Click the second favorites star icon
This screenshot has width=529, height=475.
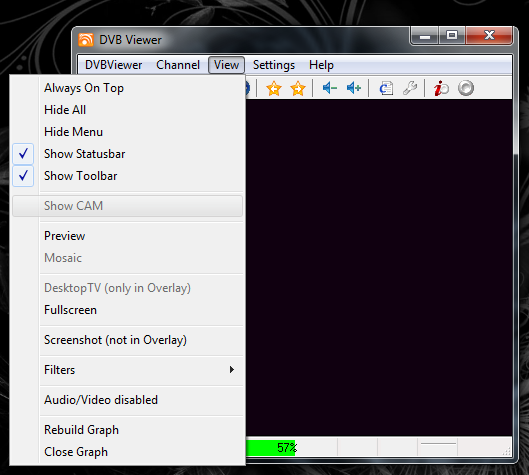(298, 88)
